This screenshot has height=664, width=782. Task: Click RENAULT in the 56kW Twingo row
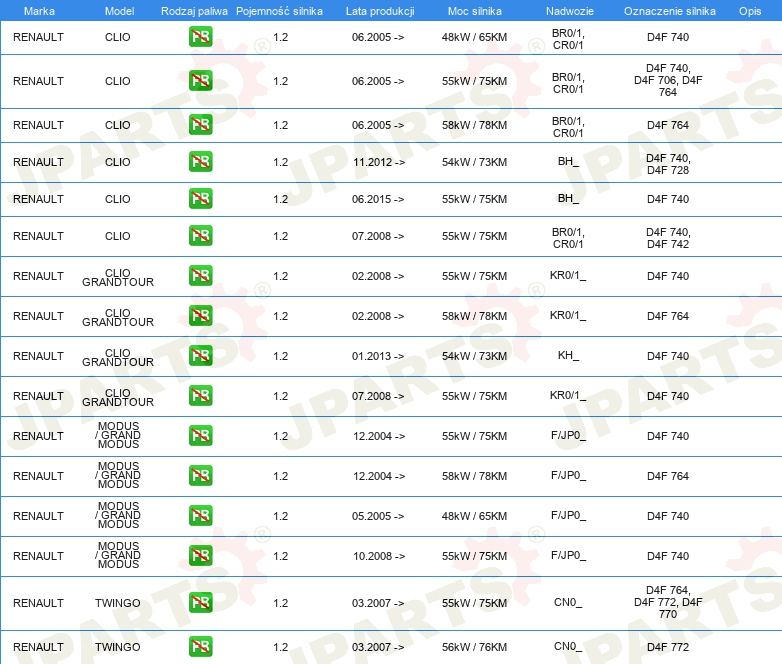(x=38, y=647)
